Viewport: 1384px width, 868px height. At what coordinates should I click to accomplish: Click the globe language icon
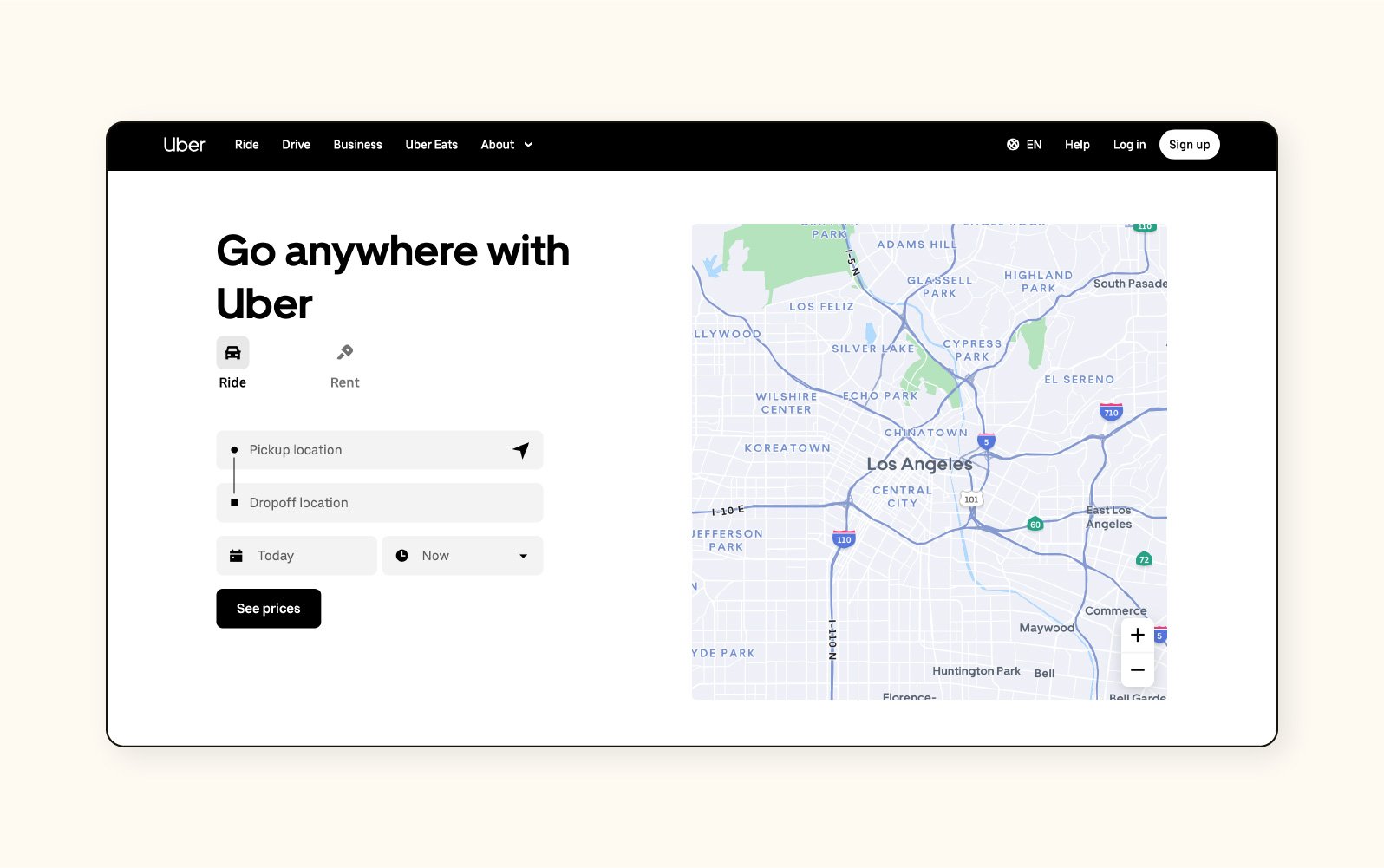coord(1013,145)
